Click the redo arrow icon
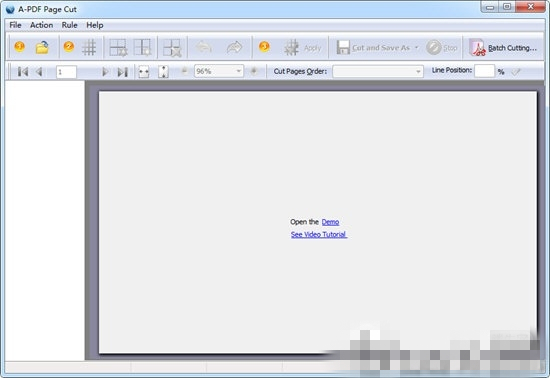This screenshot has height=378, width=550. (234, 47)
